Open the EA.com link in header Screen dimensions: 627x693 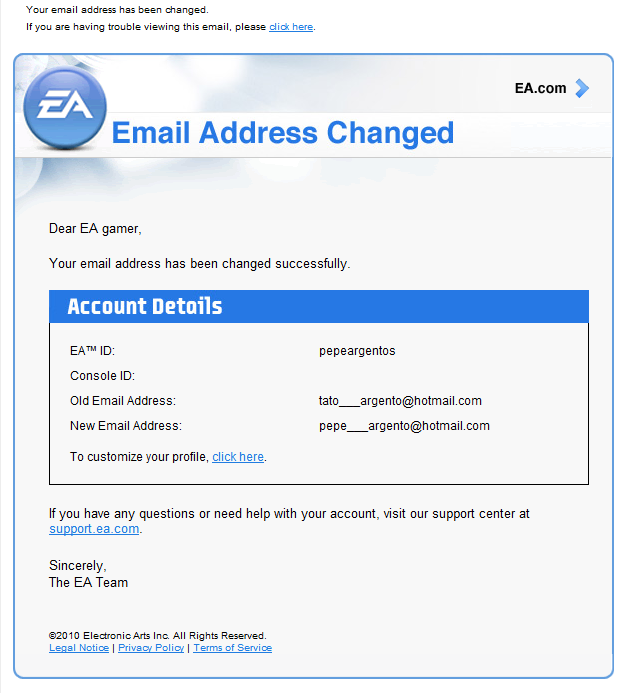540,88
